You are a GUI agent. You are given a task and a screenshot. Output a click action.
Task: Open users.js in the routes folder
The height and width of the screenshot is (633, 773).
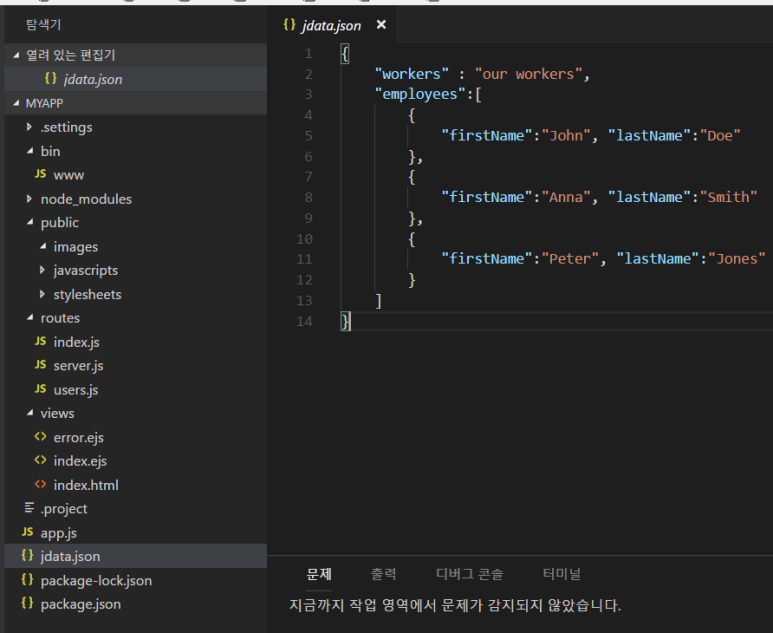coord(76,390)
